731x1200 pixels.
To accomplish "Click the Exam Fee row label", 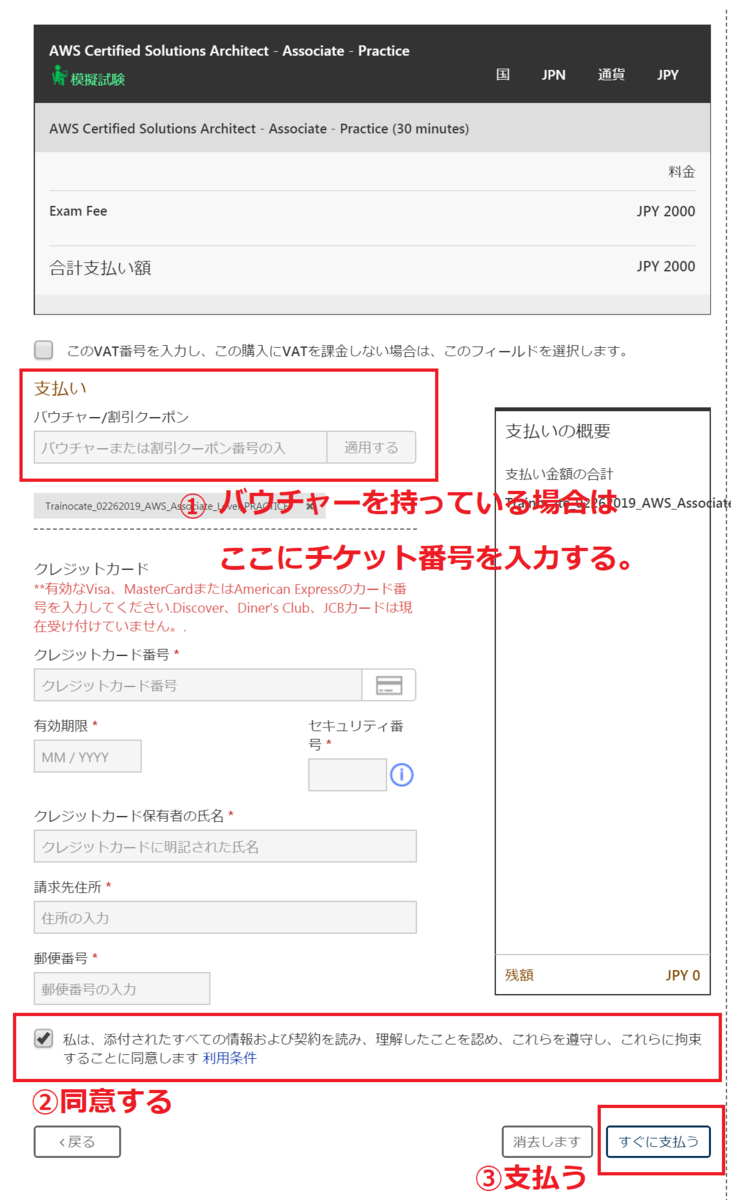I will [78, 211].
